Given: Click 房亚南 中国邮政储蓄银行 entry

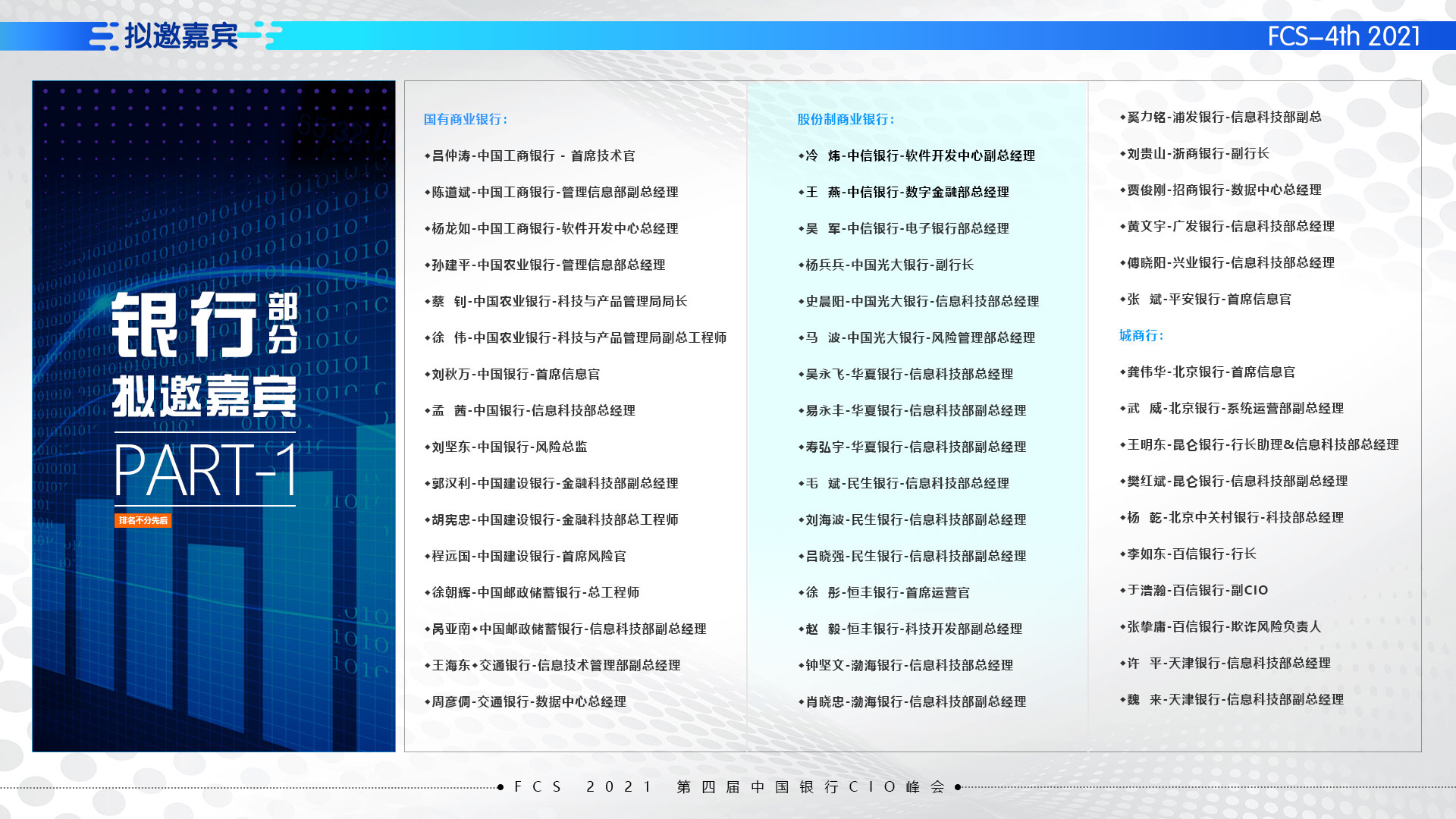Looking at the screenshot, I should 566,629.
